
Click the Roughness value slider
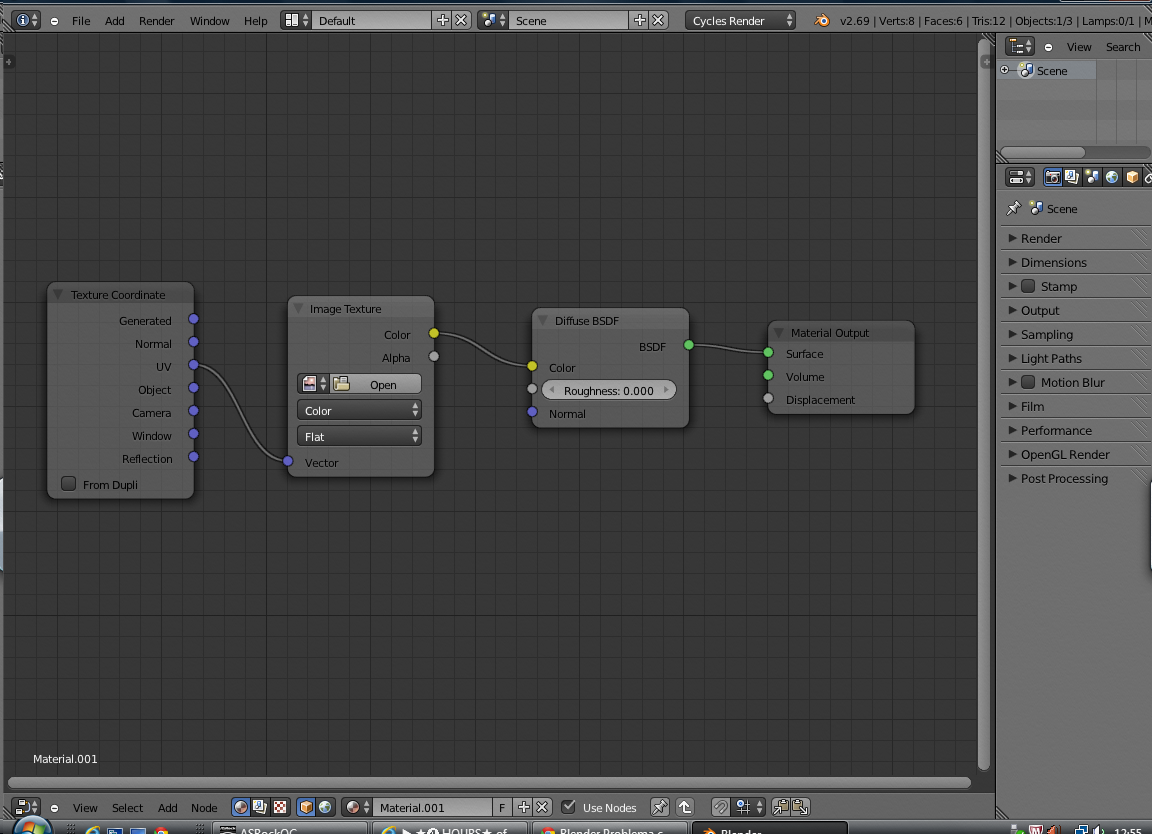point(608,390)
